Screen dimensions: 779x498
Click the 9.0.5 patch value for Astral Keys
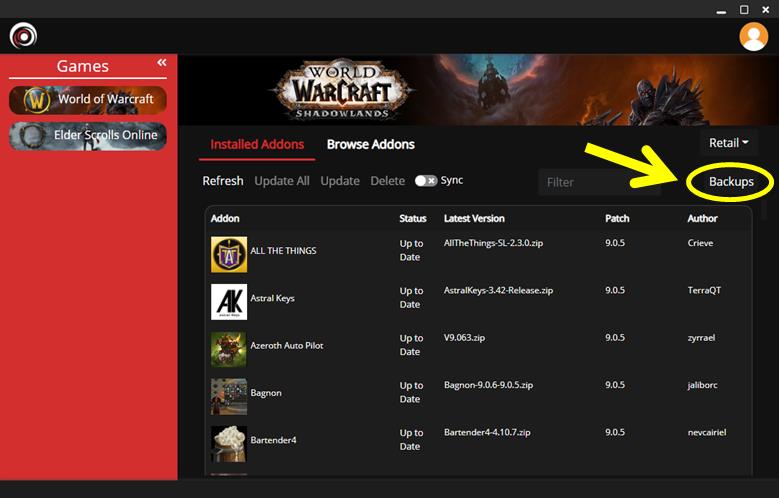click(x=615, y=290)
